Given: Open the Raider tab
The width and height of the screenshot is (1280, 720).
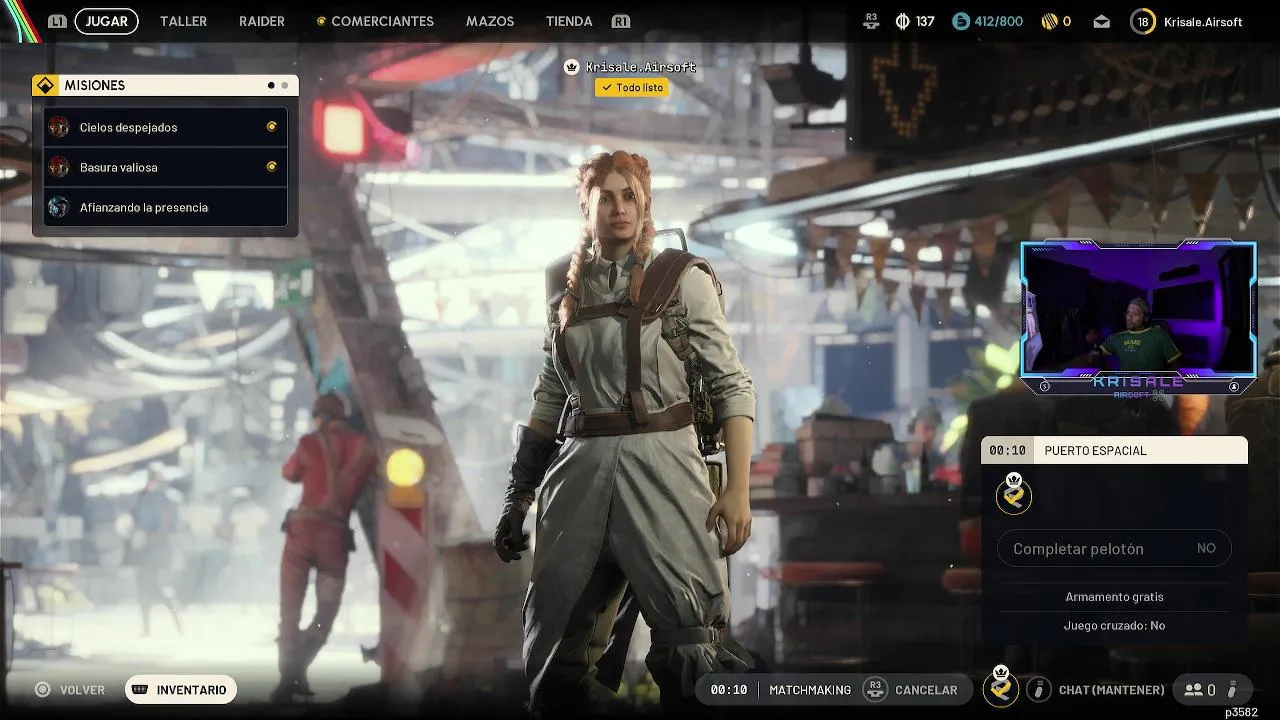Looking at the screenshot, I should pos(262,21).
